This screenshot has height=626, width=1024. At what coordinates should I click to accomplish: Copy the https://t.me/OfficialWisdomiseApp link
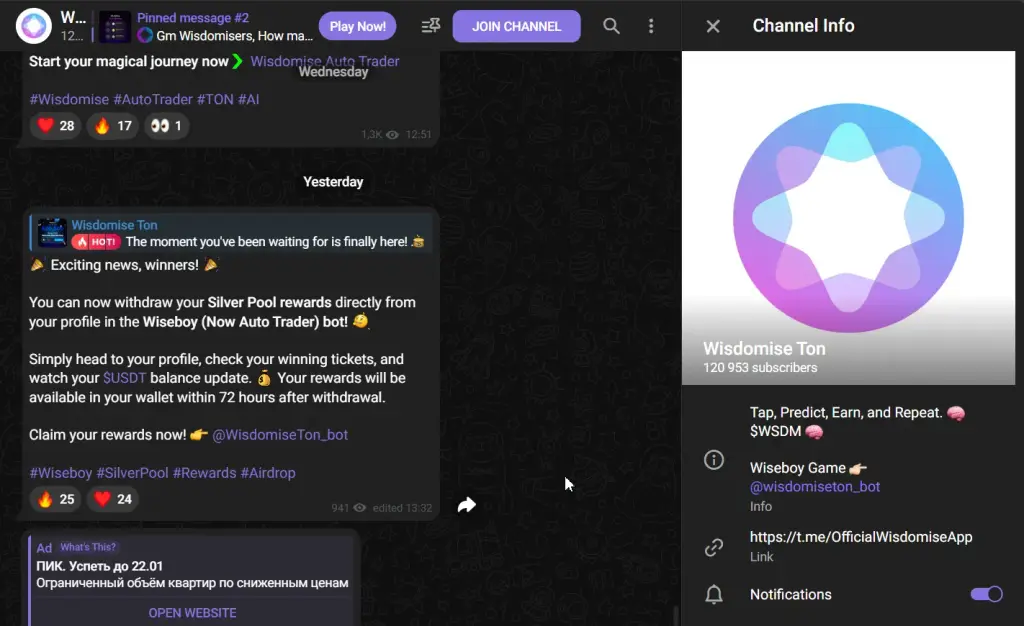[861, 537]
